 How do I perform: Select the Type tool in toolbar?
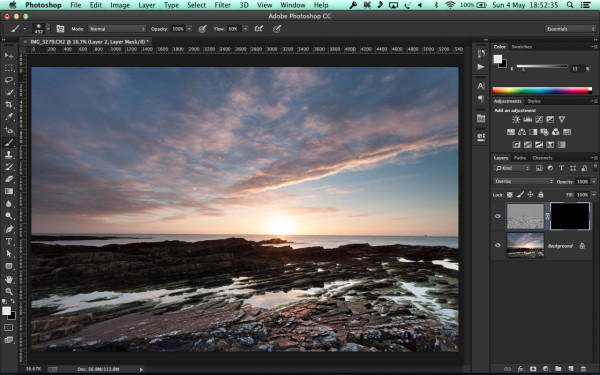coord(9,241)
